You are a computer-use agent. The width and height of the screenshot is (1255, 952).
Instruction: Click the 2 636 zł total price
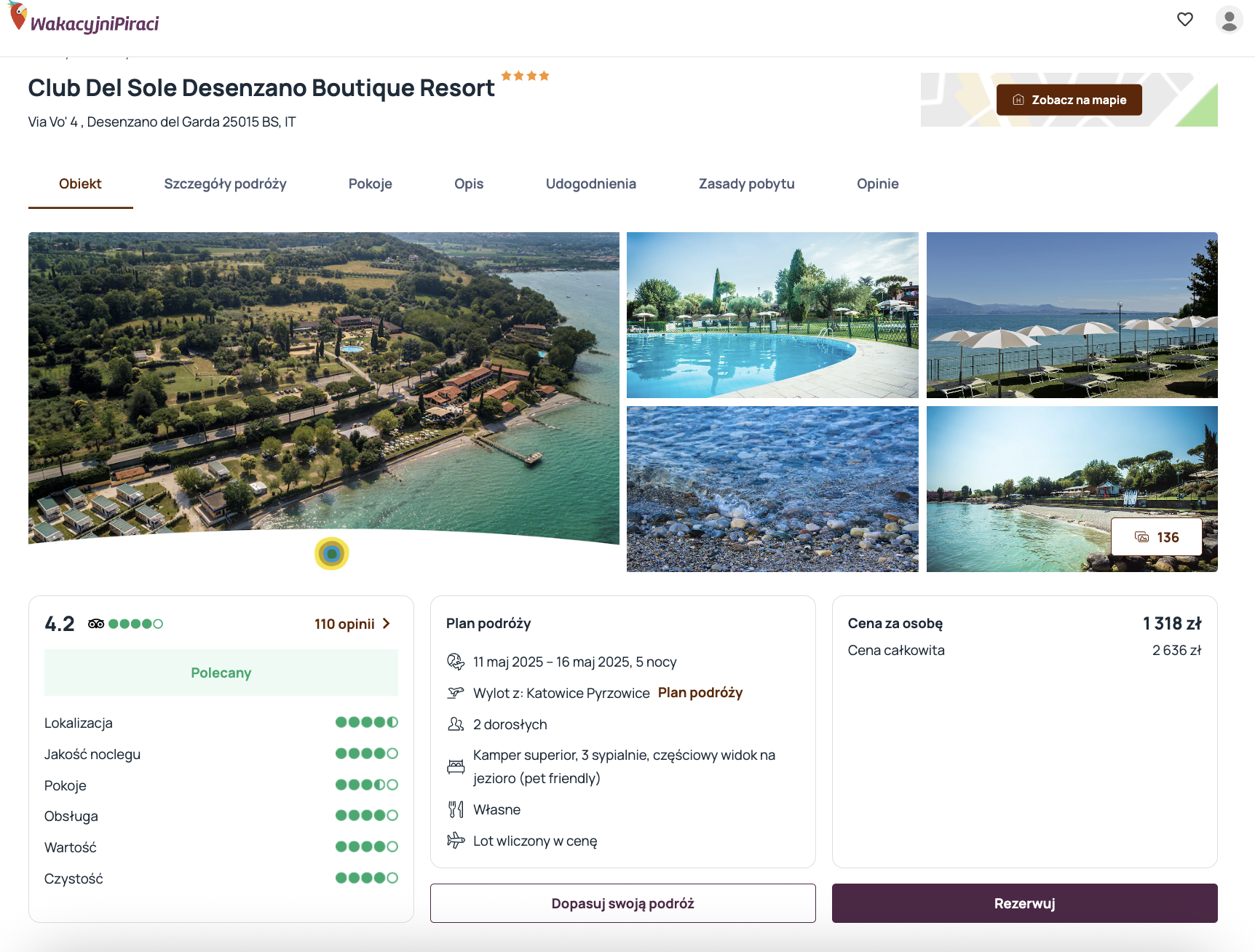[x=1176, y=650]
